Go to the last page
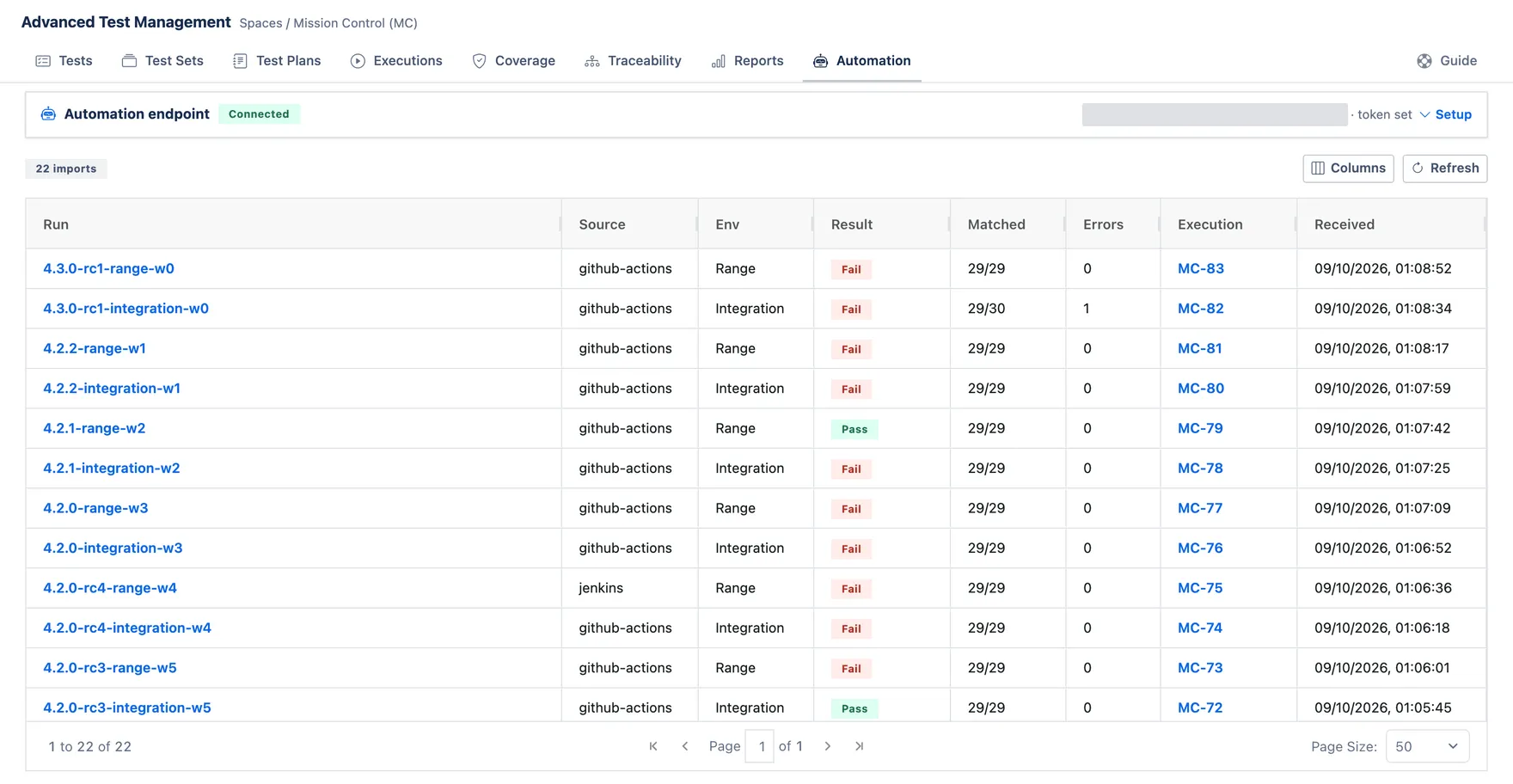 860,746
